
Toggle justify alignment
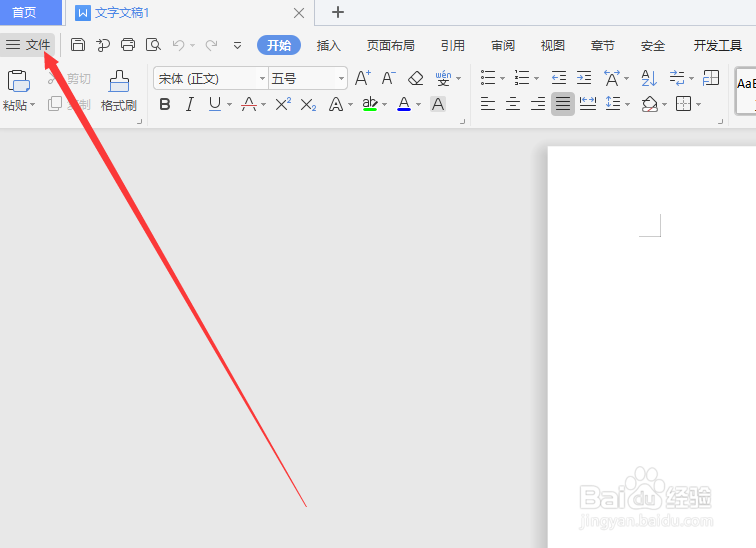(x=563, y=104)
